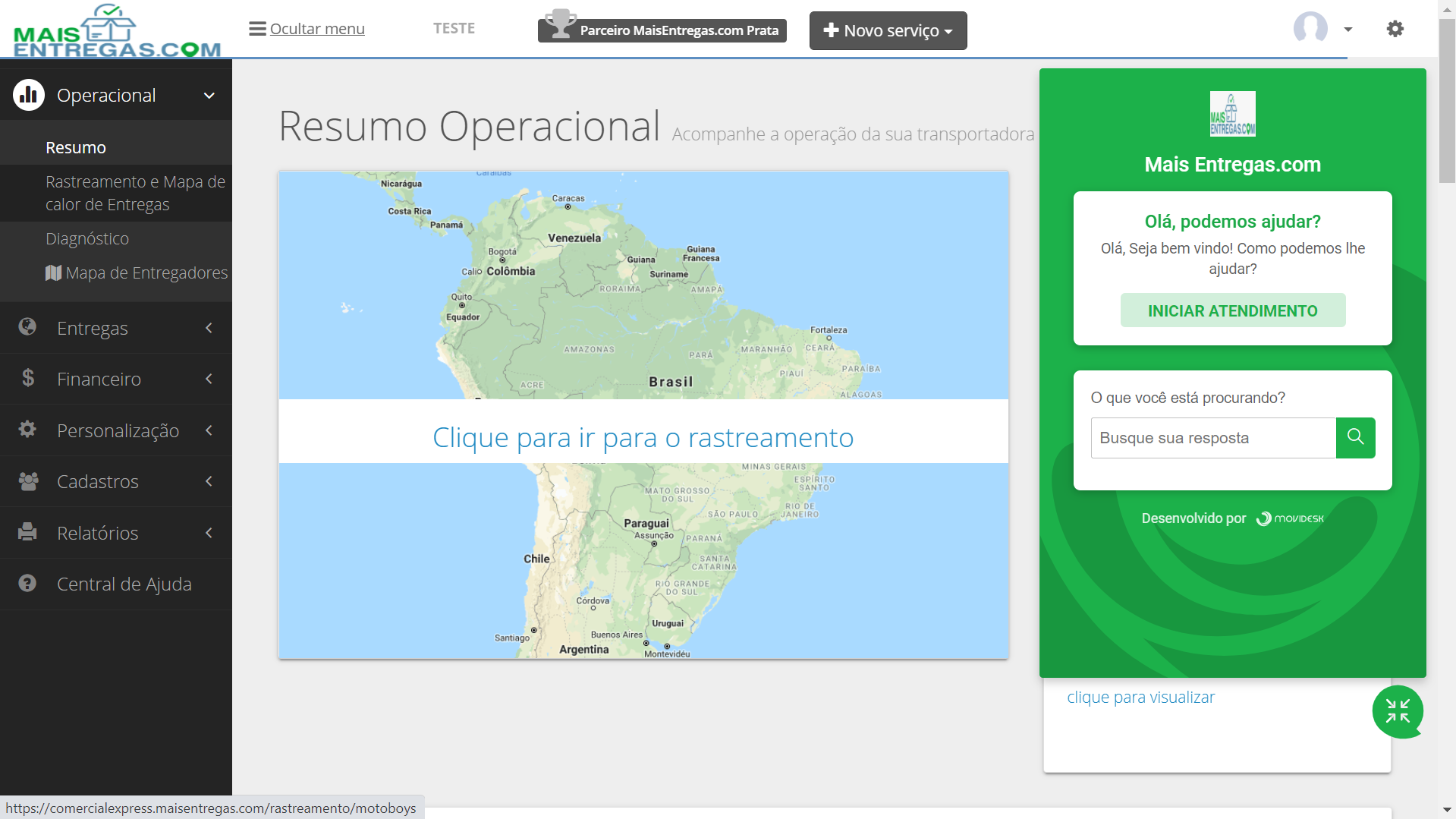Image resolution: width=1456 pixels, height=819 pixels.
Task: Click the map icon beside Mapa de Entregadores
Action: 53,272
